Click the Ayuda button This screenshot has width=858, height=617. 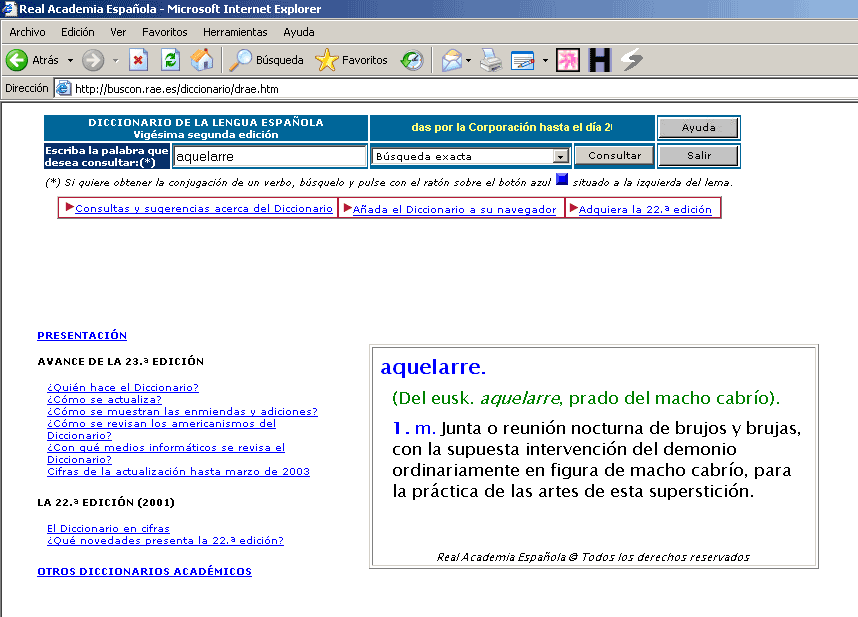click(x=699, y=128)
